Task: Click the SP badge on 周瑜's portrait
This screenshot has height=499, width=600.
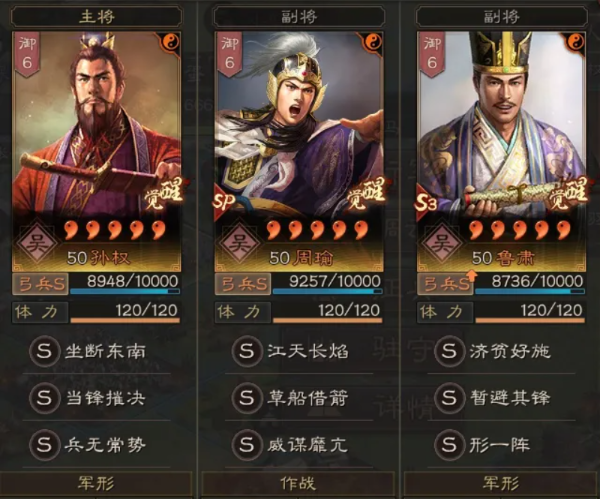Action: 223,202
